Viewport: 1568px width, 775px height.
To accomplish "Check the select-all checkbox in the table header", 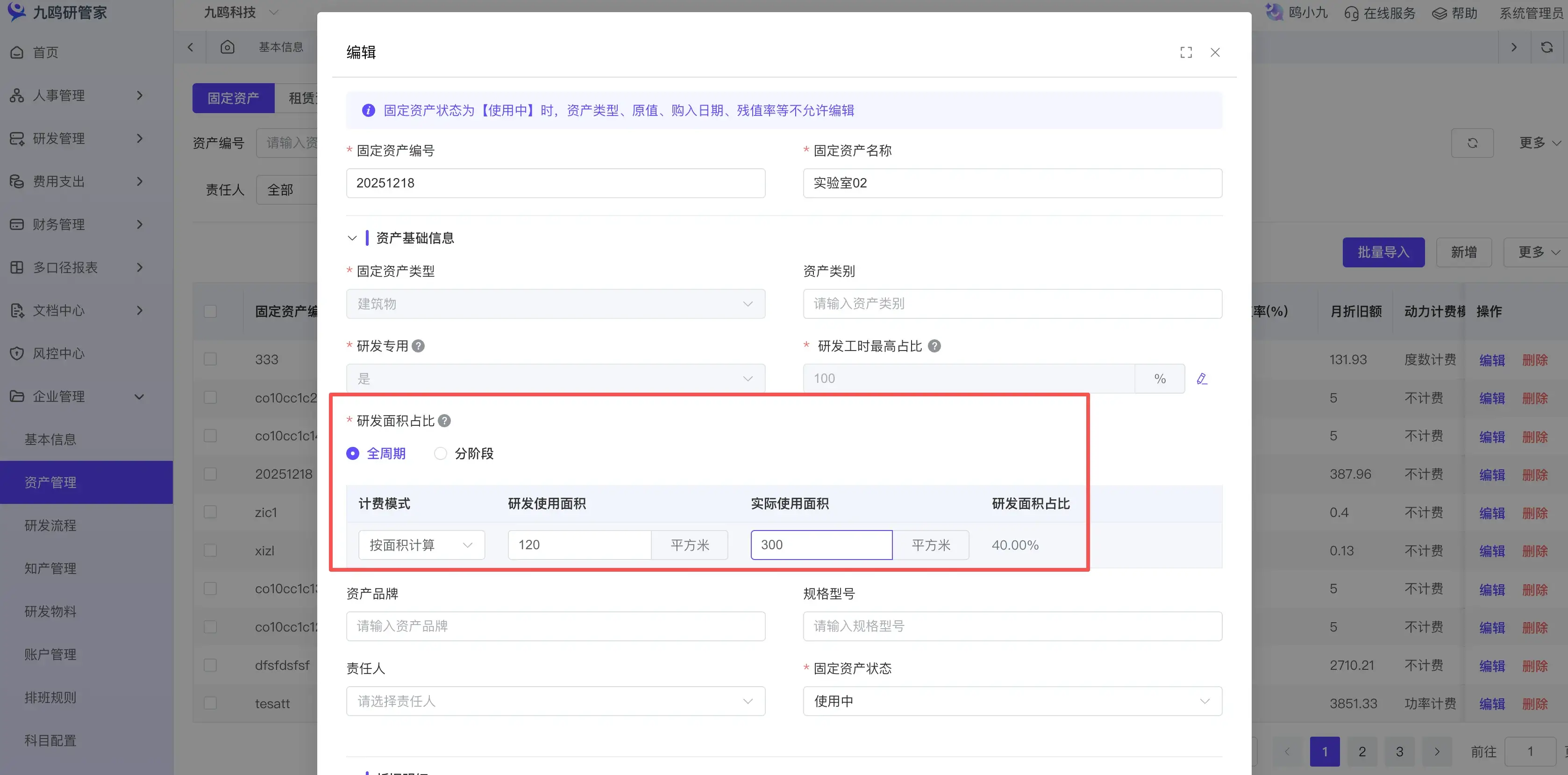I will 210,310.
